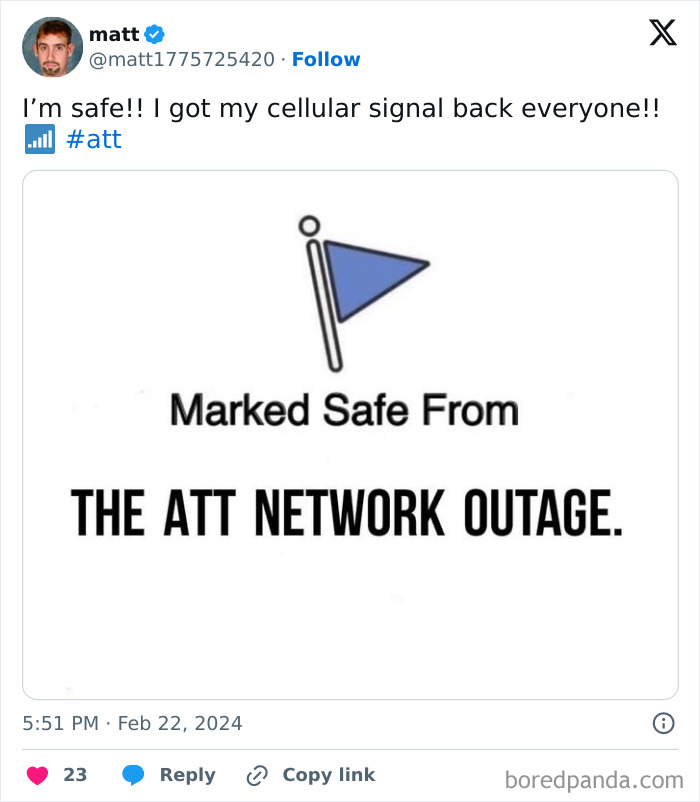Like the tweet with the heart icon
The height and width of the screenshot is (802, 700).
(x=37, y=775)
